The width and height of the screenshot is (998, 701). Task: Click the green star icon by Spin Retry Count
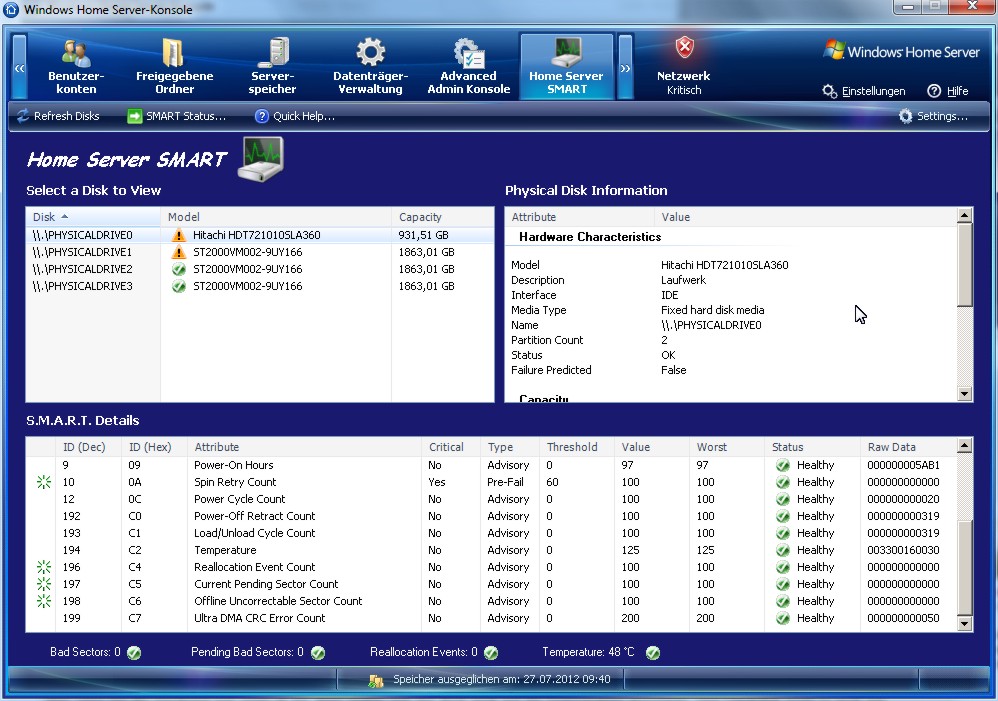(43, 483)
